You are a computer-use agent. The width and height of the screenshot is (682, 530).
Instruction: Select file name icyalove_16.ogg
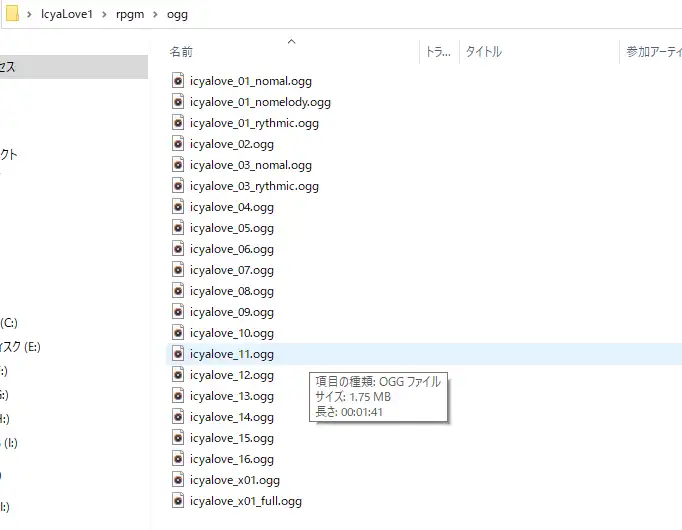231,460
